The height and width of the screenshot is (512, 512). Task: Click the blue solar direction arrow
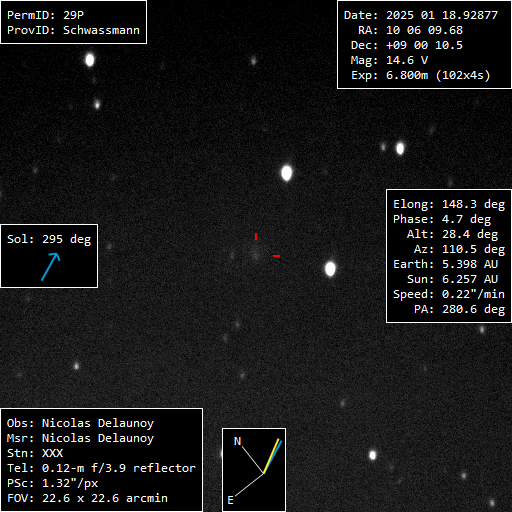(x=51, y=267)
